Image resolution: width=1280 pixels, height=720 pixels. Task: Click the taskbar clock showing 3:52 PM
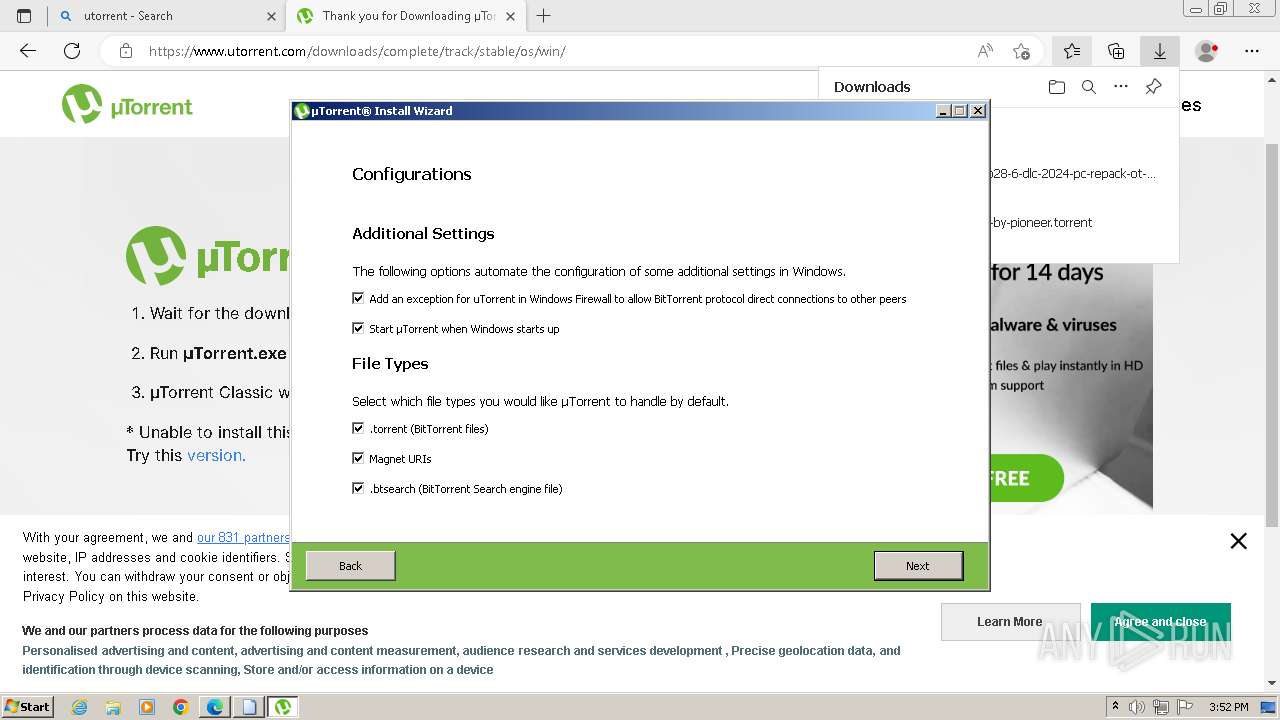tap(1228, 707)
